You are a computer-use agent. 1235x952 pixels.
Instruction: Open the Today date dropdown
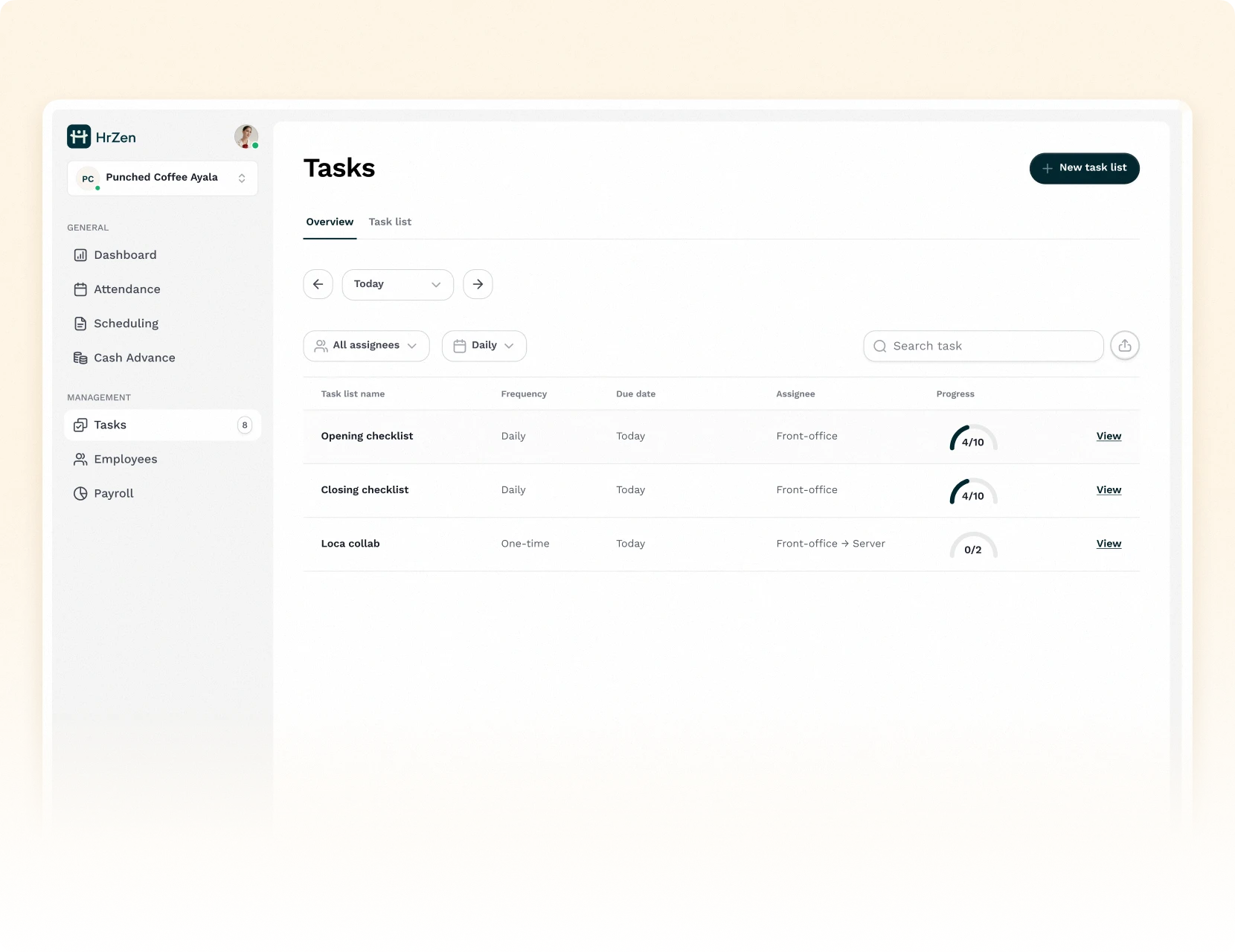coord(397,285)
